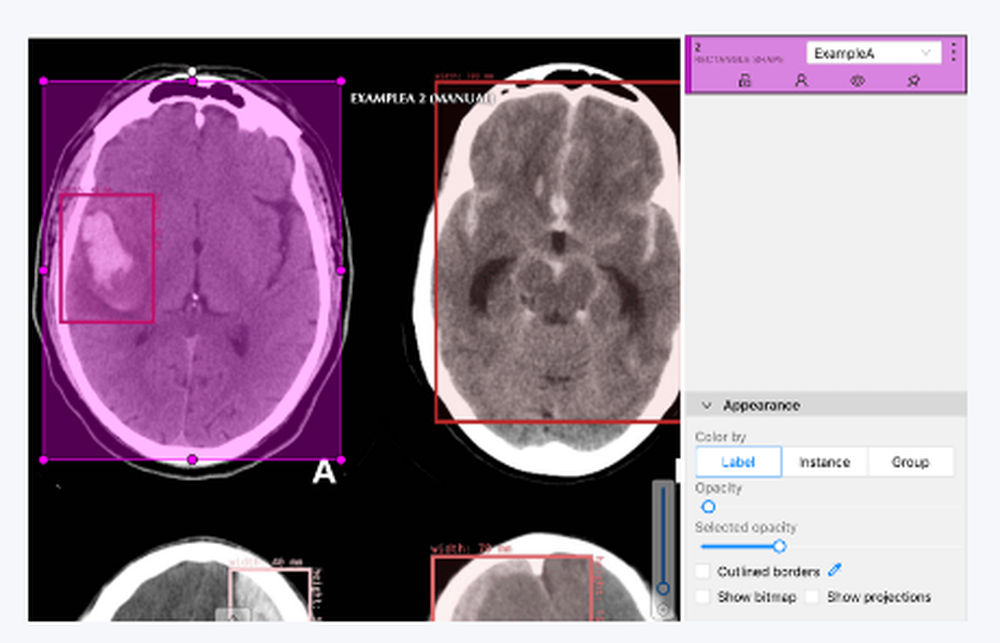Click the Selected opacity slider handle
1000x643 pixels.
click(779, 546)
